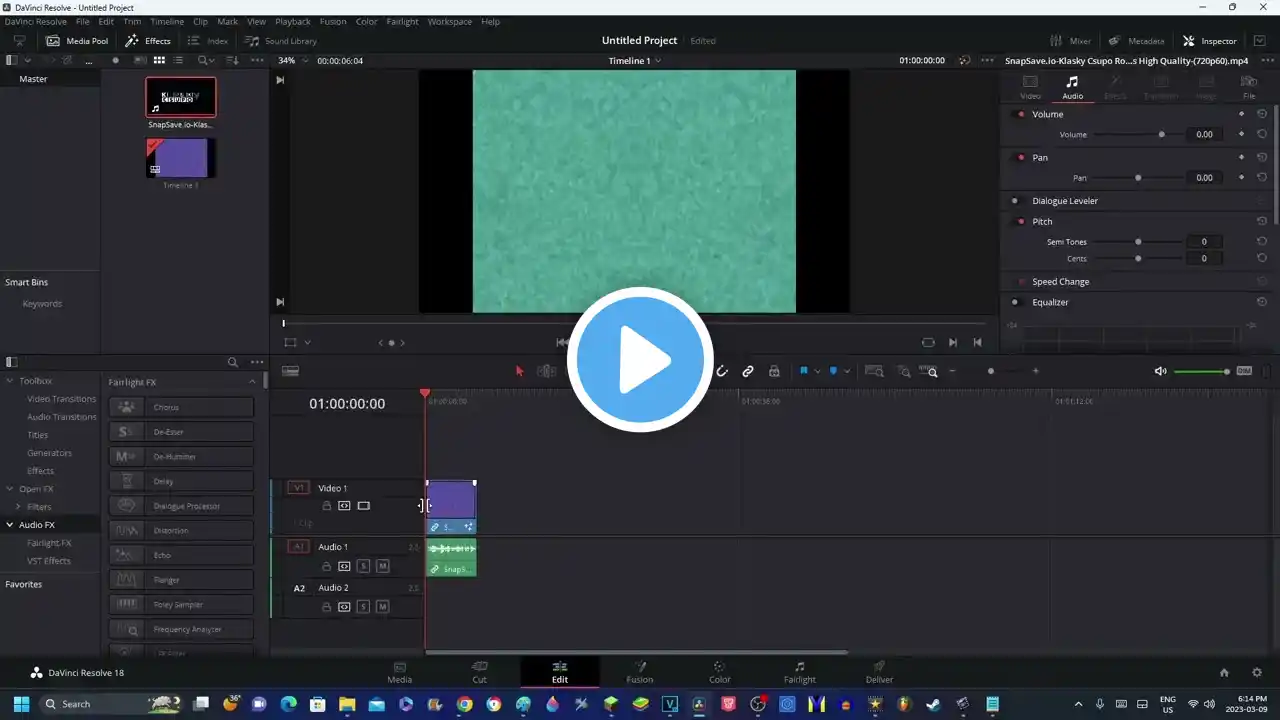The height and width of the screenshot is (720, 1280).
Task: Disable the Pitch toggle
Action: [1020, 222]
